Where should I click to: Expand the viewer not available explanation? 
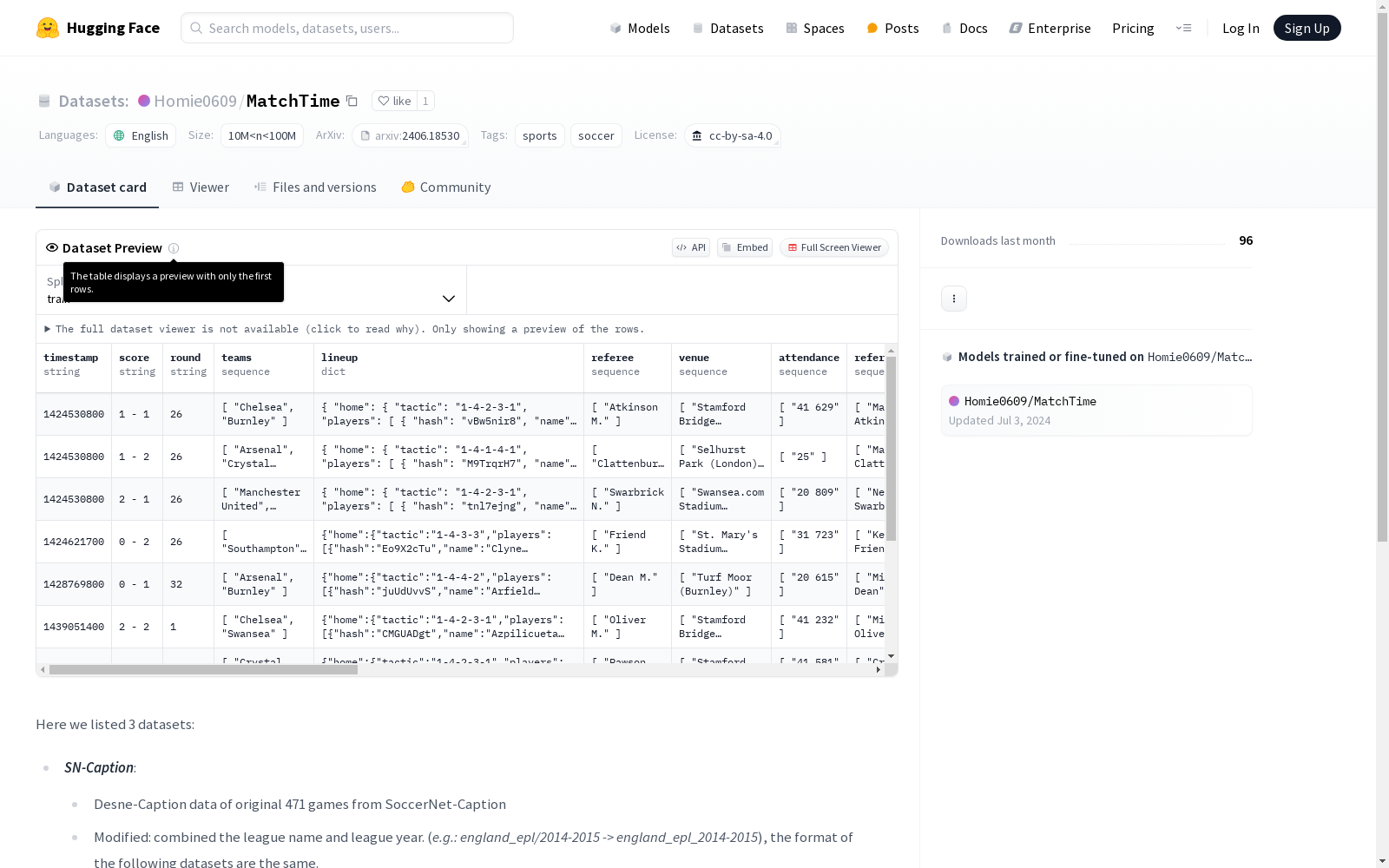tap(345, 329)
